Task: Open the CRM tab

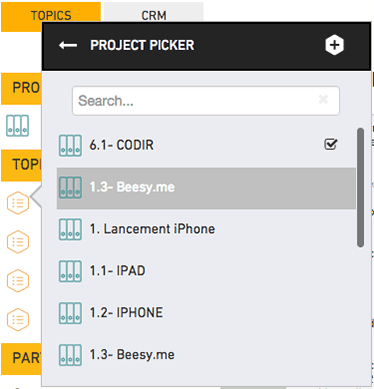Action: [x=153, y=13]
